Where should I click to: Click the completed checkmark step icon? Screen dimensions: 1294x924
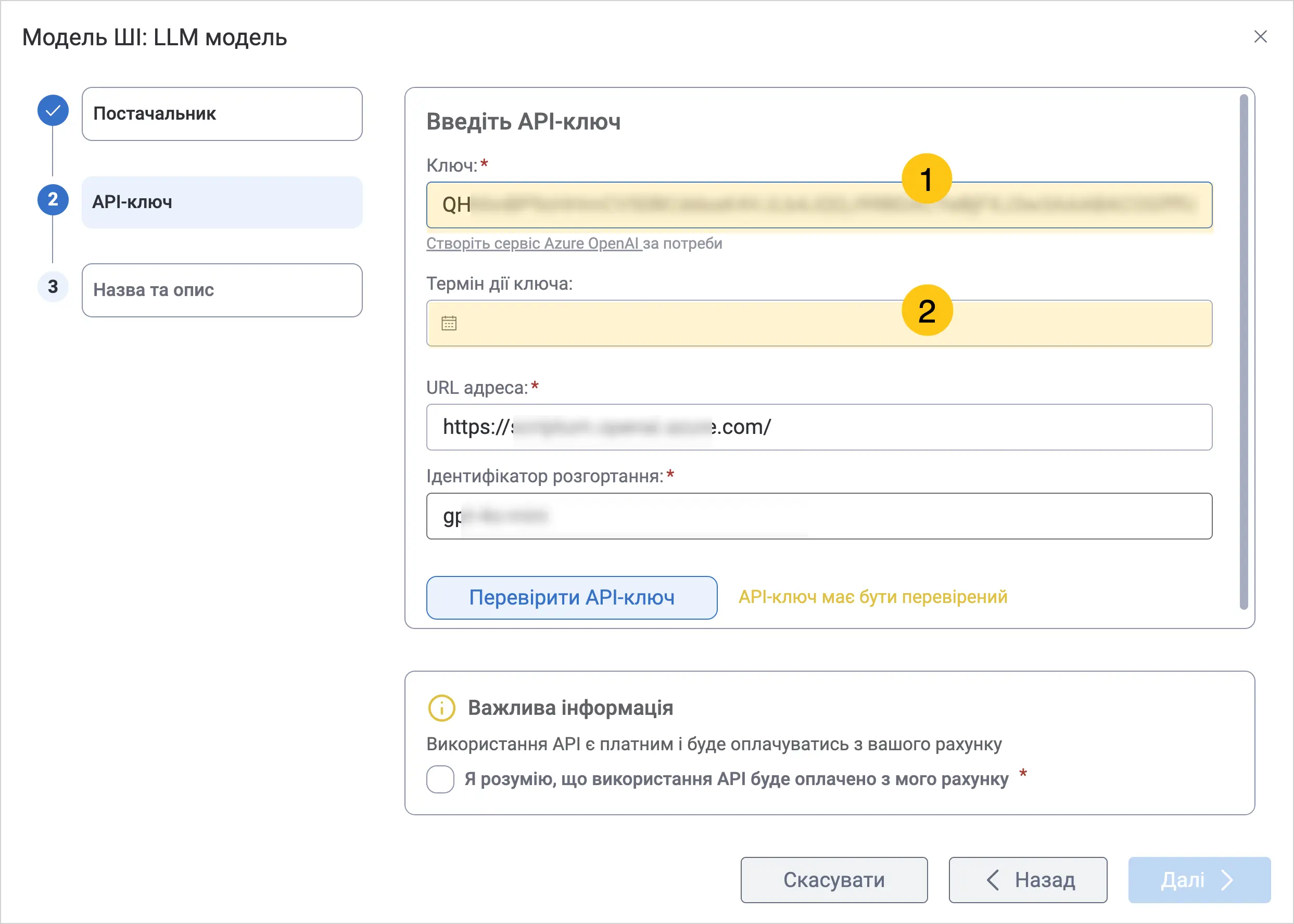point(53,111)
